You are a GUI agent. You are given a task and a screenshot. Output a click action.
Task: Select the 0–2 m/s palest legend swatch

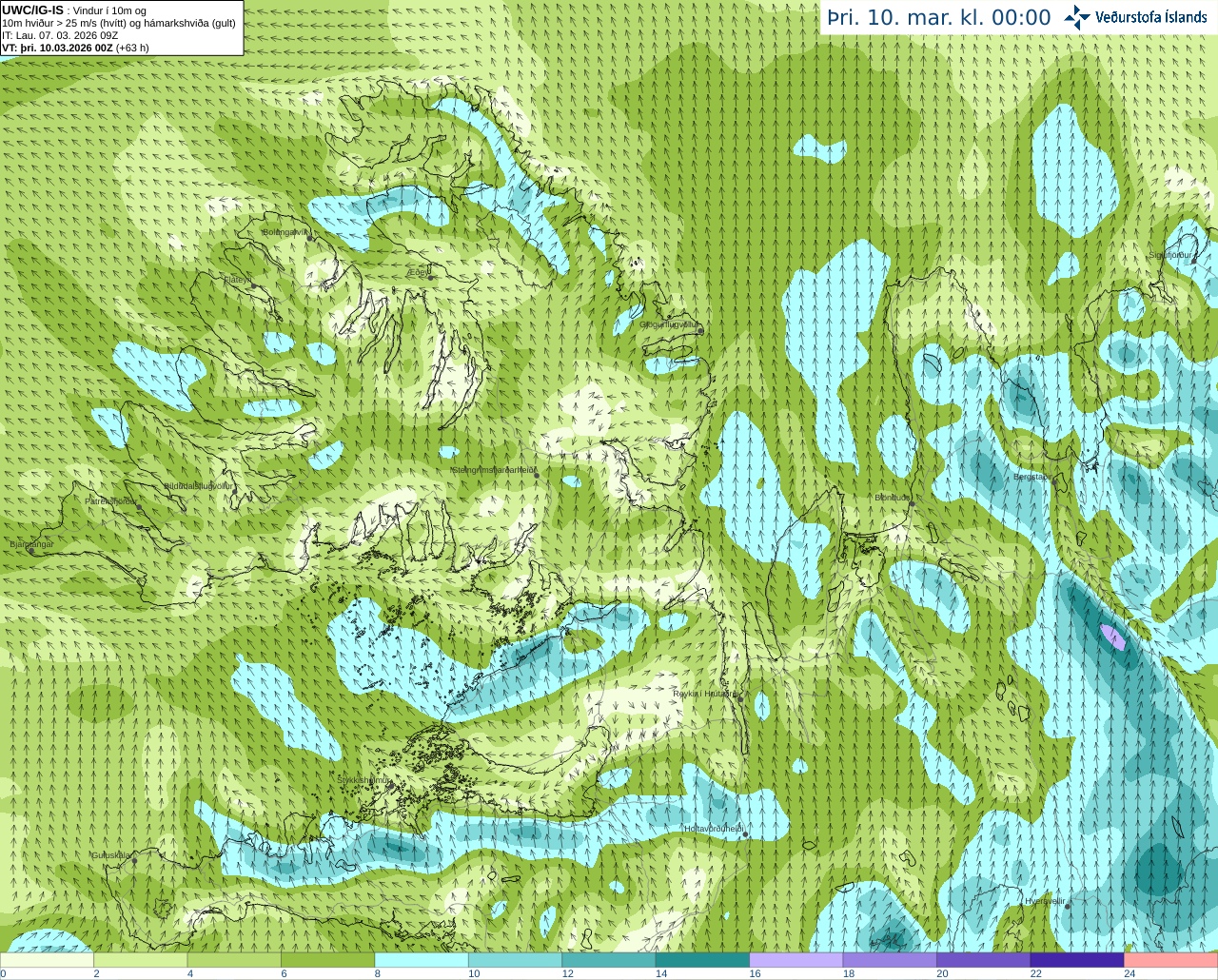(x=48, y=960)
